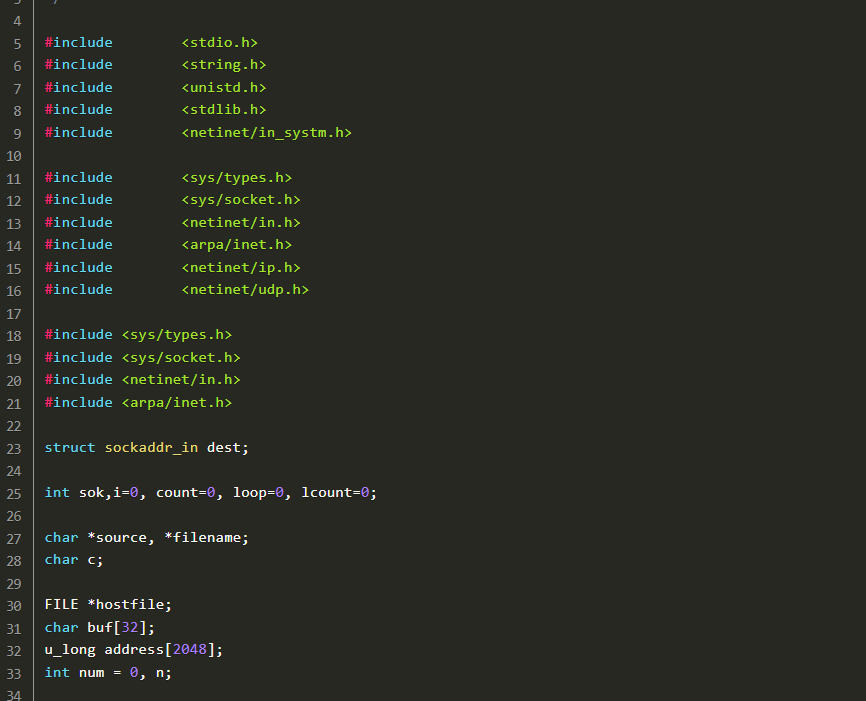
Task: Click the <sys/socket.h> include on line 19
Action: pyautogui.click(x=181, y=357)
